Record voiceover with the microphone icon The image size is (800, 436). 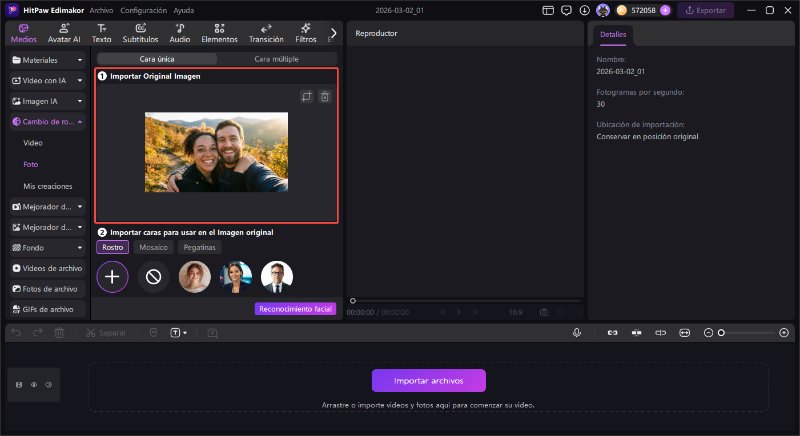coord(577,333)
